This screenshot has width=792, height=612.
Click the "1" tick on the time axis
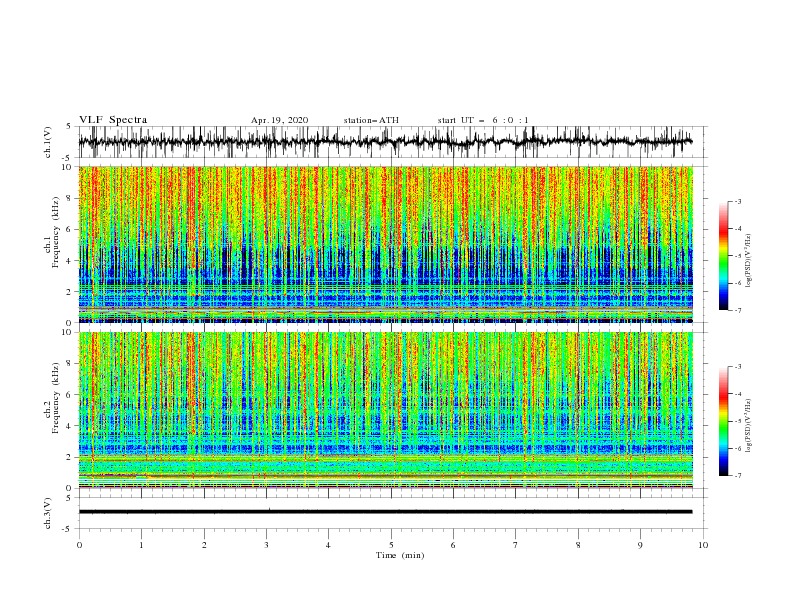coord(141,545)
